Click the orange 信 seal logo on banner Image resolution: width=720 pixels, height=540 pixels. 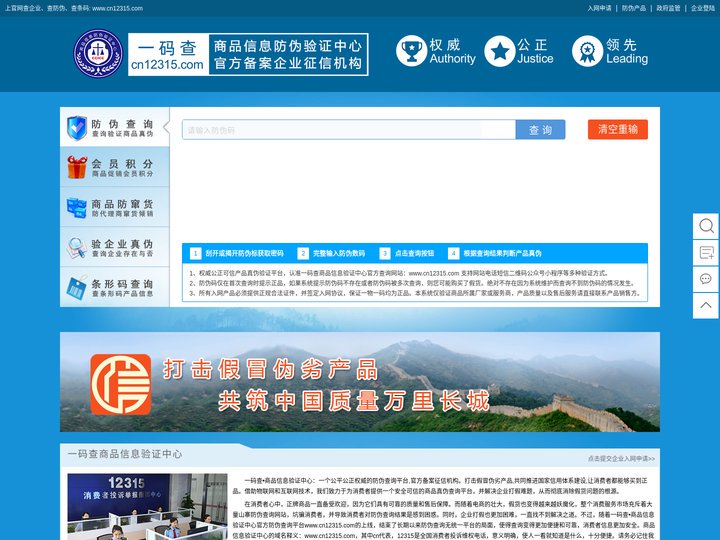[121, 384]
